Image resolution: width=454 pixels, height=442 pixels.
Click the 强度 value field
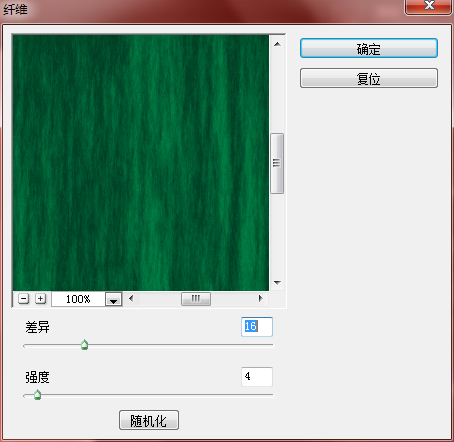[x=257, y=377]
